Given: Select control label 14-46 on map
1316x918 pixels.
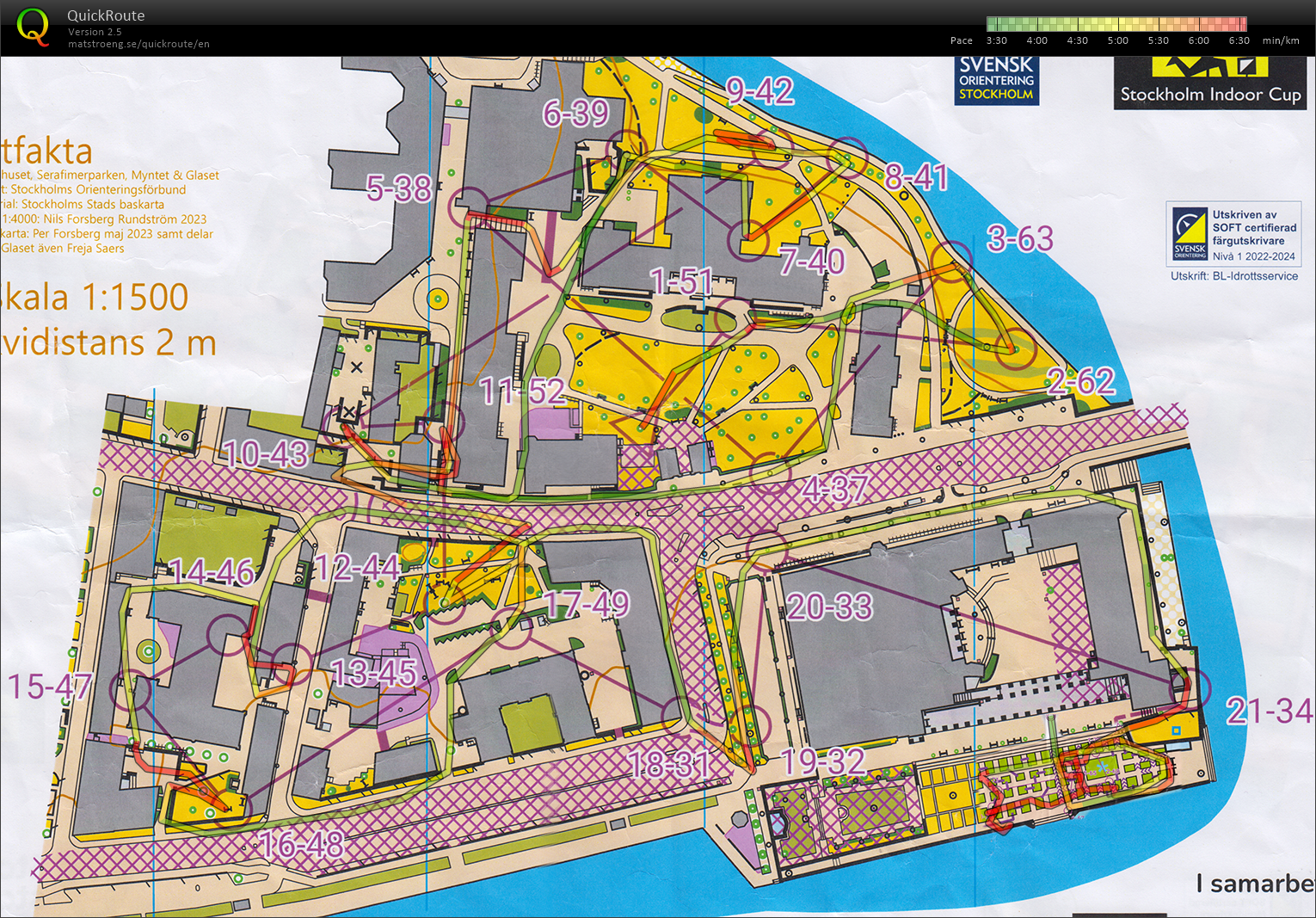Looking at the screenshot, I should coord(212,571).
